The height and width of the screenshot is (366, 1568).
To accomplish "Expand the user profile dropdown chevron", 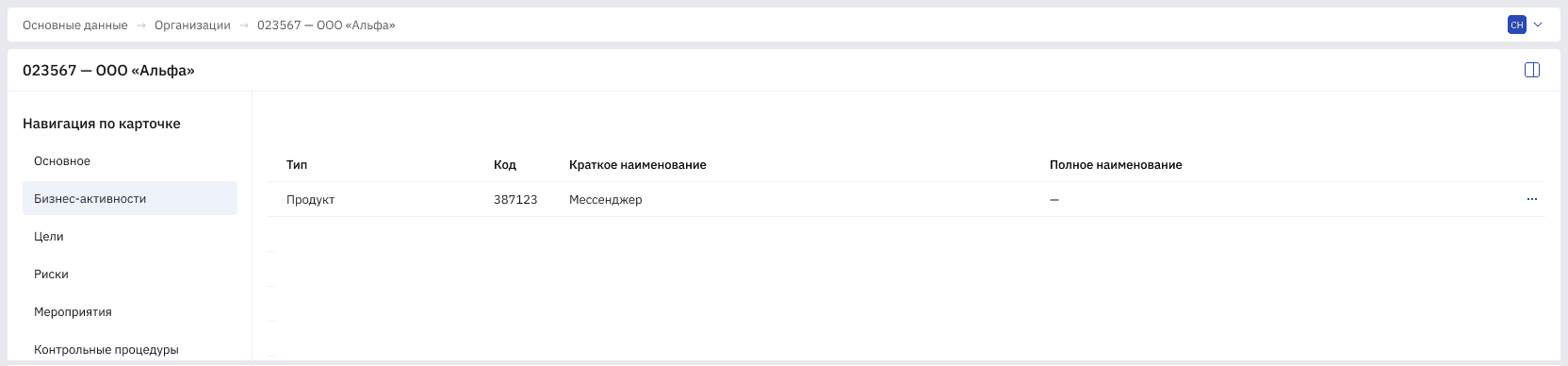I will pos(1539,25).
